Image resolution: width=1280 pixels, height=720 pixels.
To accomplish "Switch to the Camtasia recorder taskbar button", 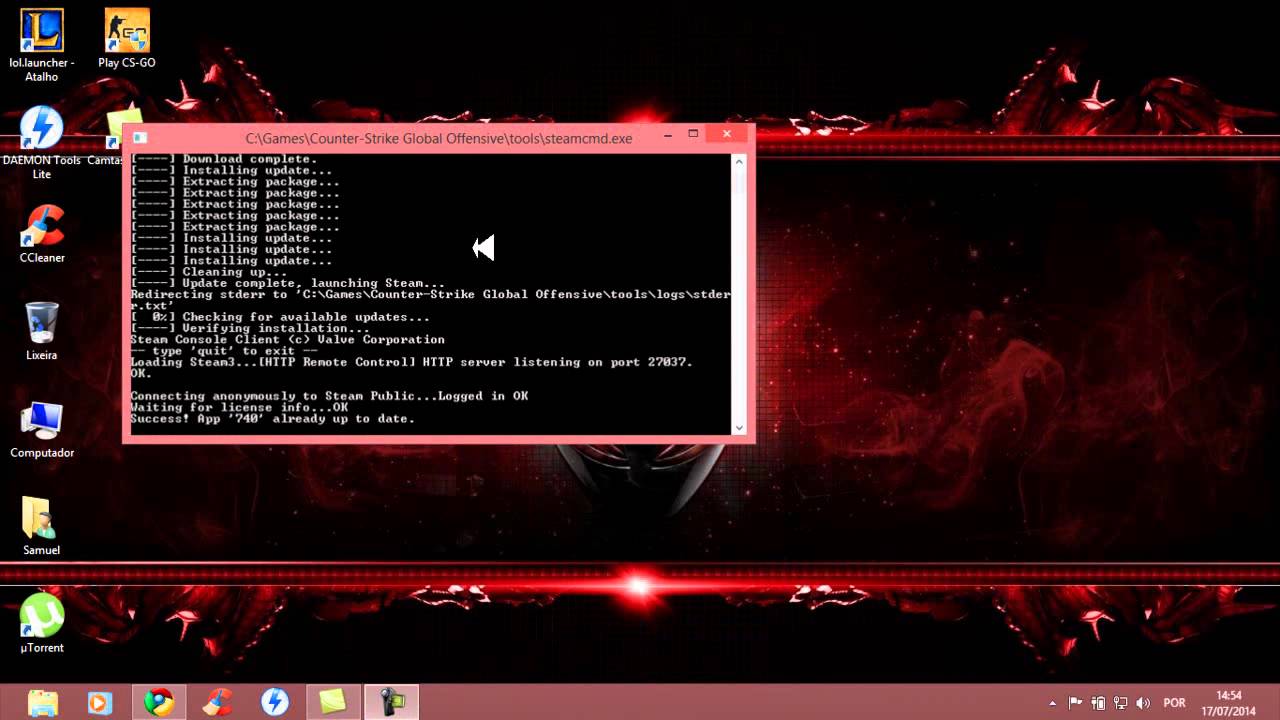I will pyautogui.click(x=391, y=702).
